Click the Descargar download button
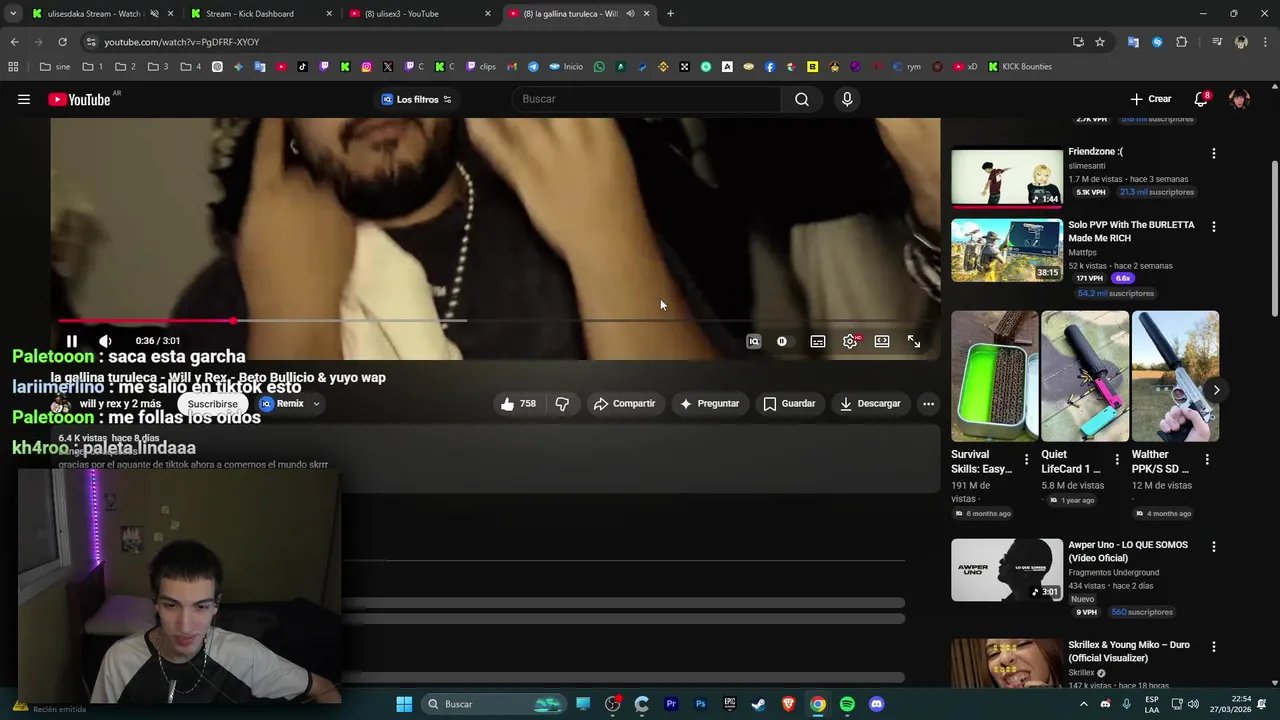 click(x=870, y=404)
